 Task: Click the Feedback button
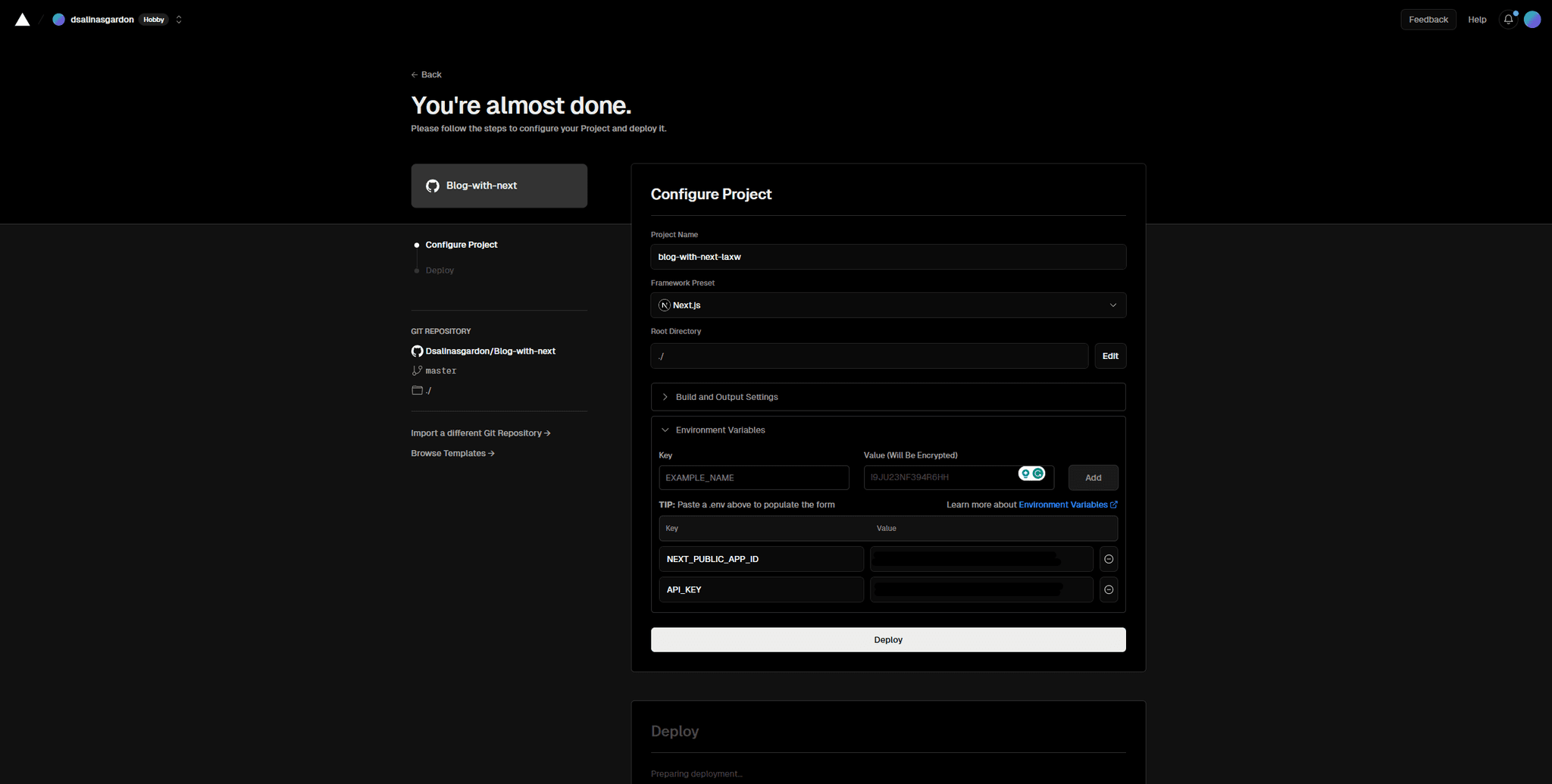tap(1428, 20)
